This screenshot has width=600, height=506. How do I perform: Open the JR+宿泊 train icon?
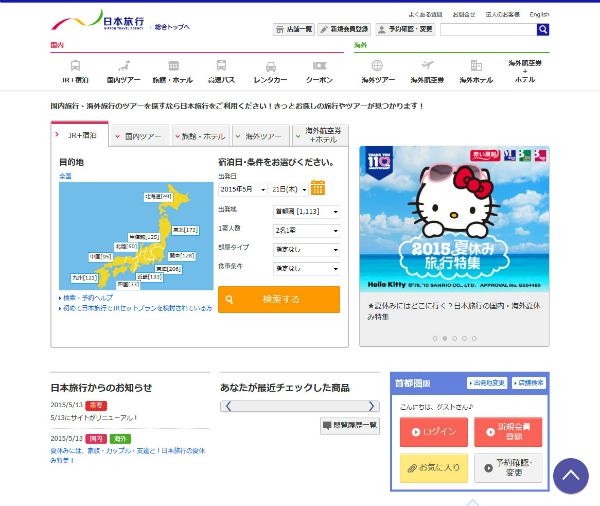[75, 66]
